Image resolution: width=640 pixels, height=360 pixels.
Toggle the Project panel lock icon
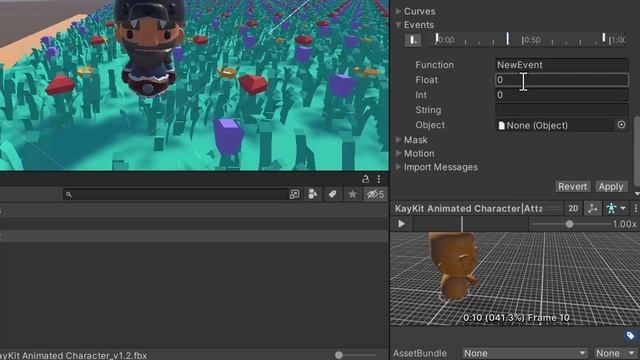pos(365,179)
